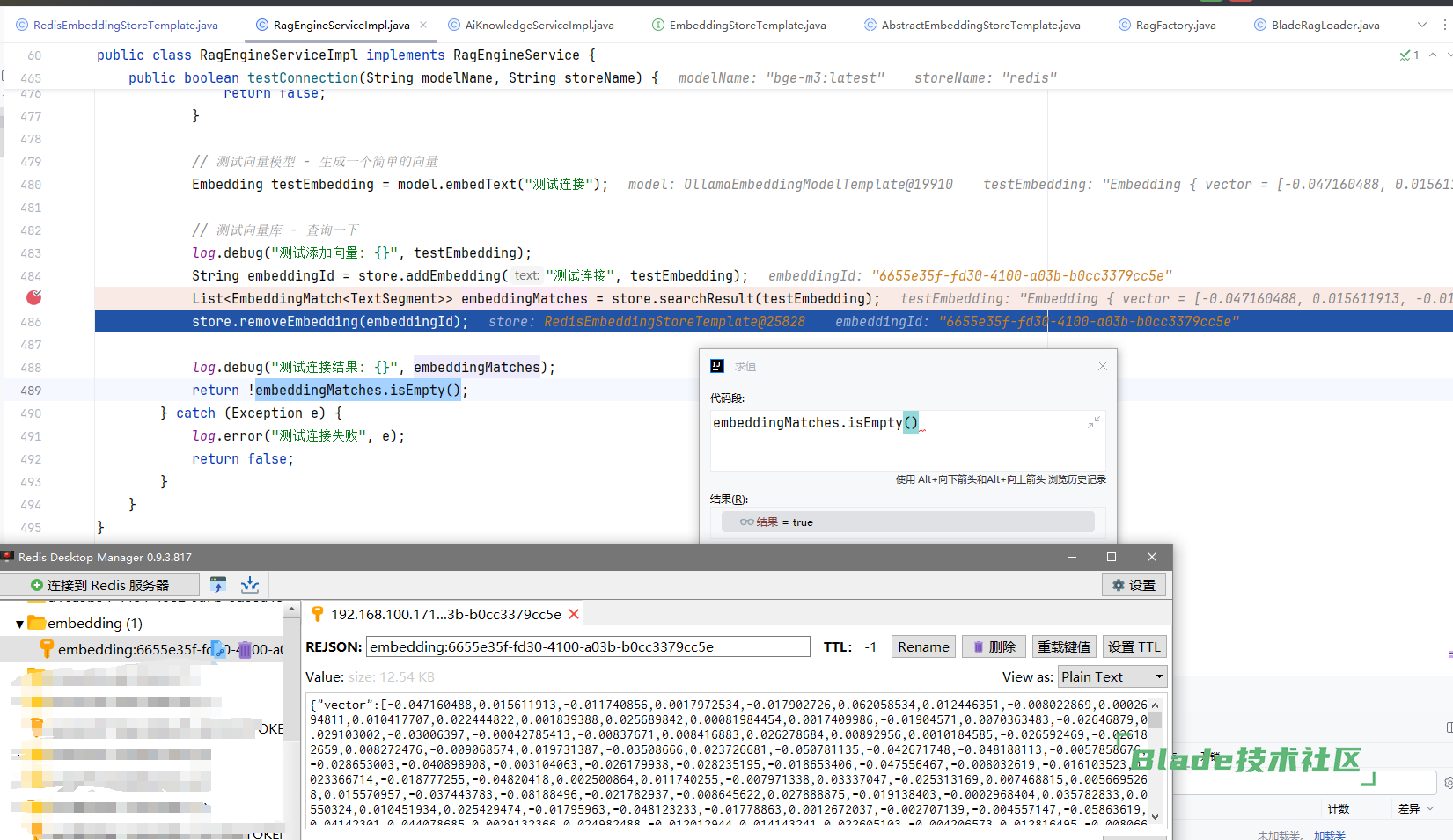Viewport: 1453px width, 840px height.
Task: Minimize the Redis Desktop Manager window
Action: point(1072,557)
